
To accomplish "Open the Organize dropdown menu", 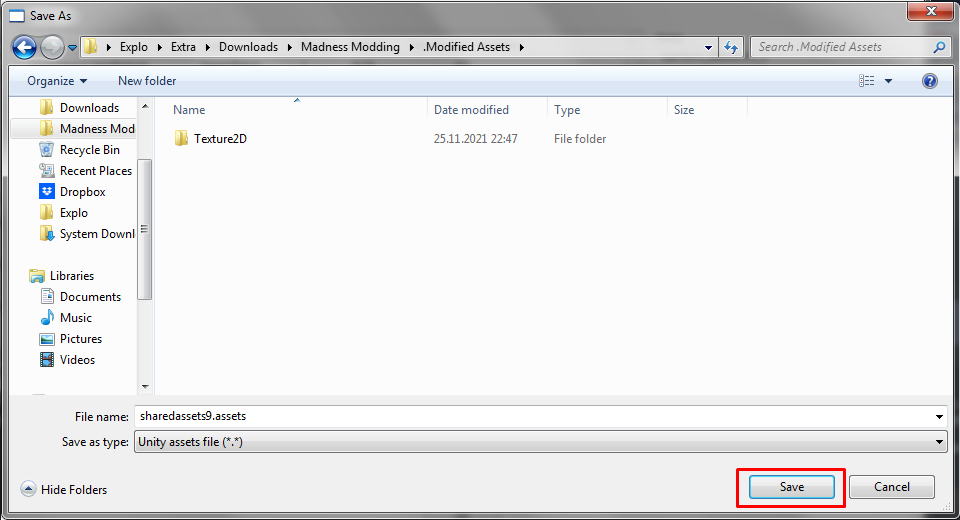I will [57, 81].
